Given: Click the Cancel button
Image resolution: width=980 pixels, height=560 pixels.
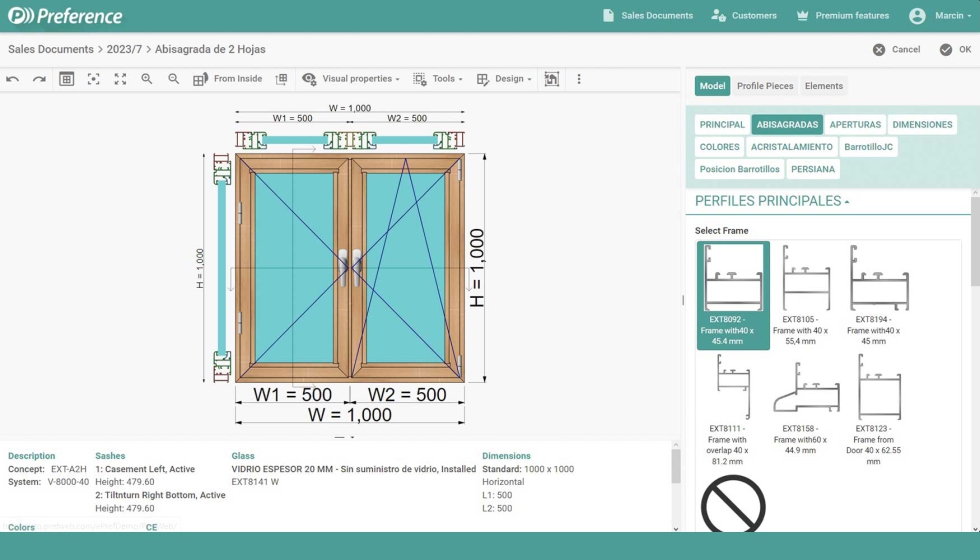Looking at the screenshot, I should (896, 49).
